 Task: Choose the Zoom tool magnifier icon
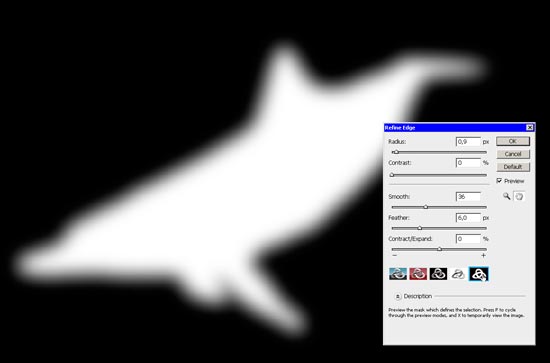[506, 196]
